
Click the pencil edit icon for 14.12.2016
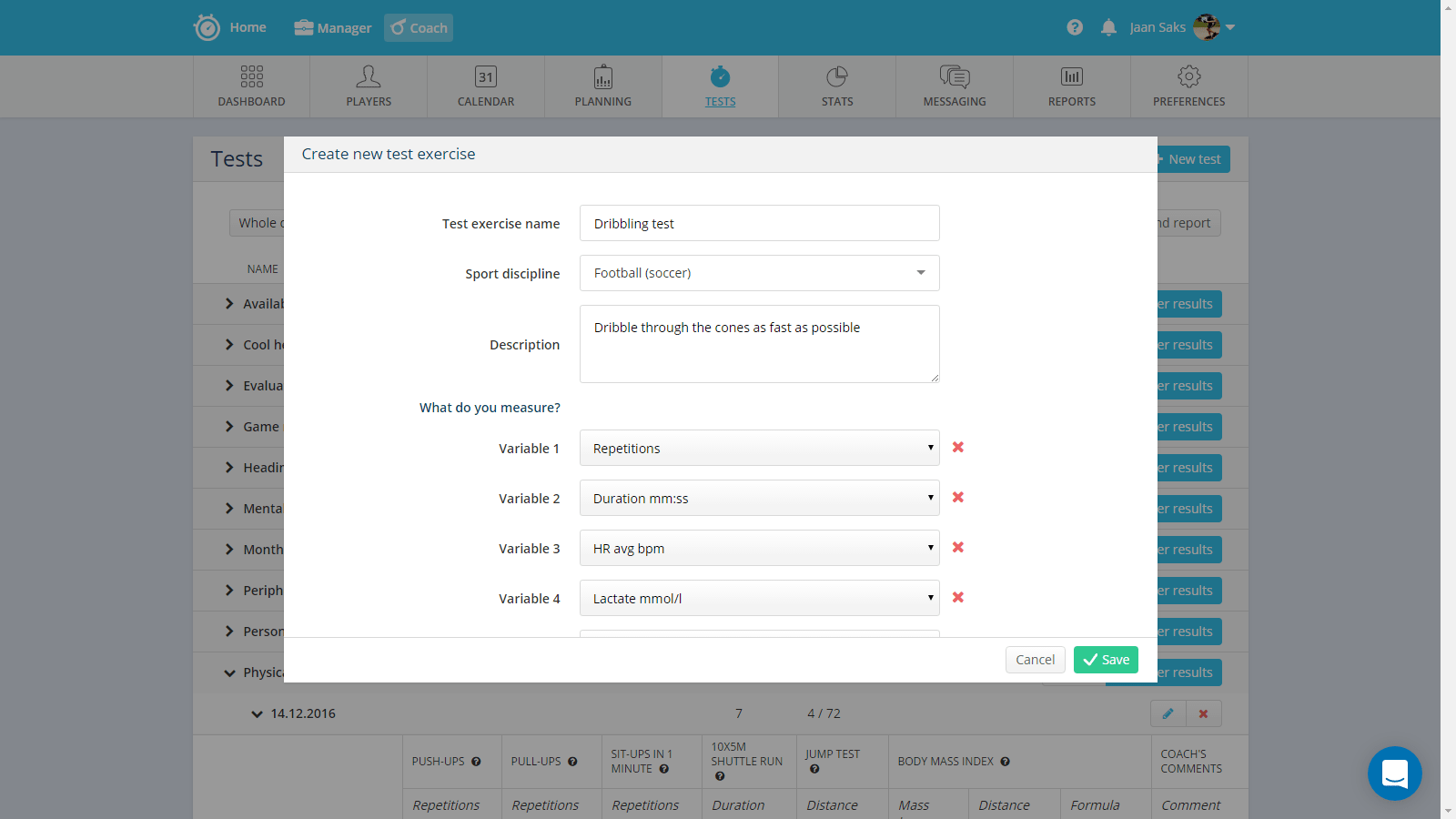pyautogui.click(x=1168, y=713)
